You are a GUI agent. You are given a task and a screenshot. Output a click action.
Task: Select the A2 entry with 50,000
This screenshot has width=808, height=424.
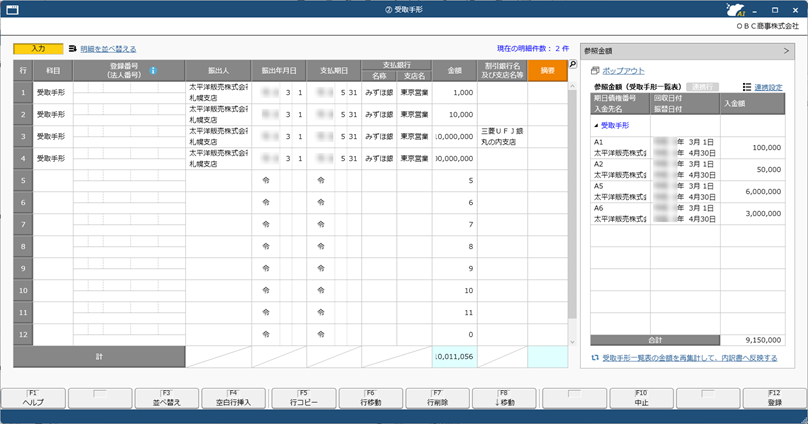[x=687, y=169]
